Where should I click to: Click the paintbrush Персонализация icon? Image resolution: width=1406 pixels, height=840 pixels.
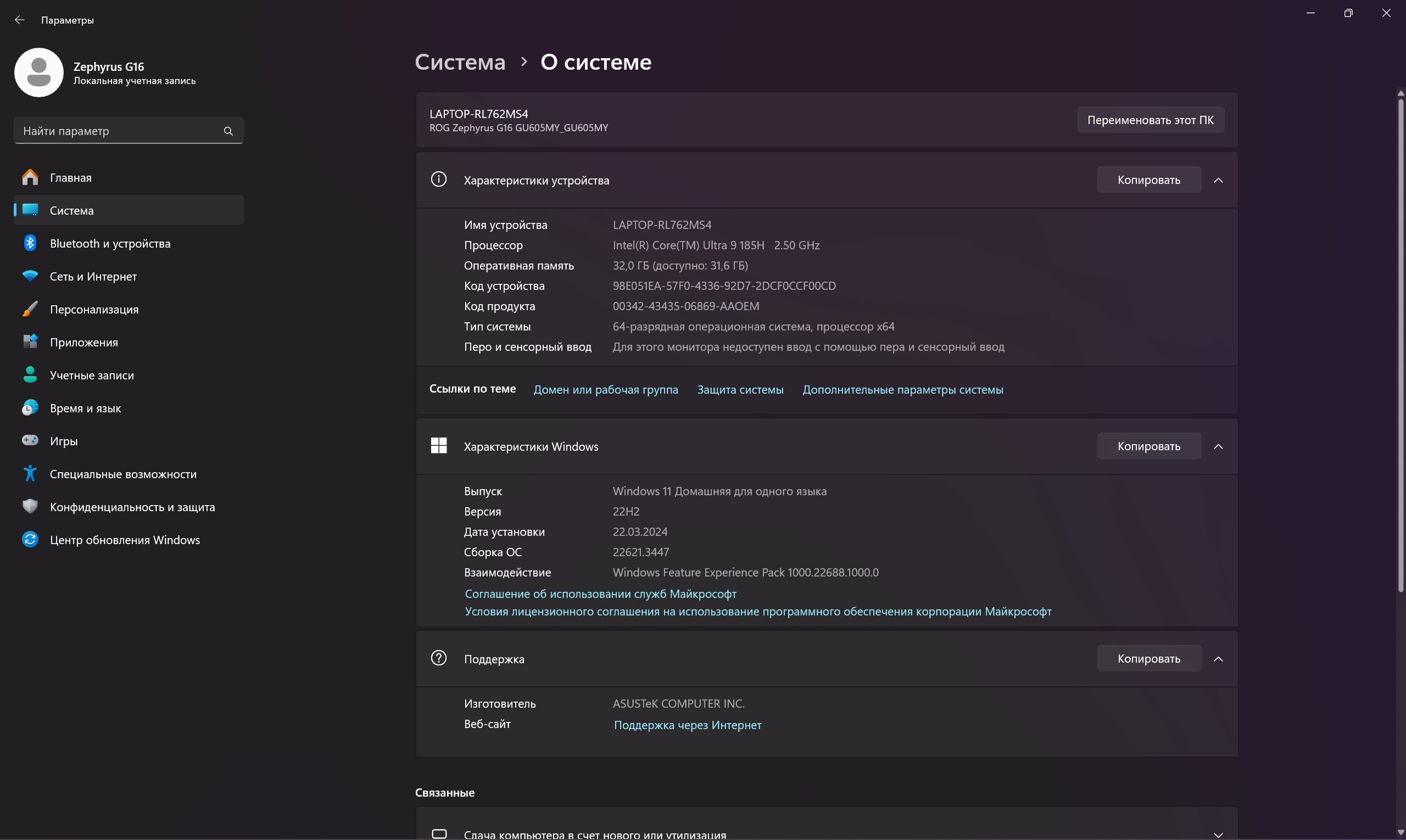(30, 309)
